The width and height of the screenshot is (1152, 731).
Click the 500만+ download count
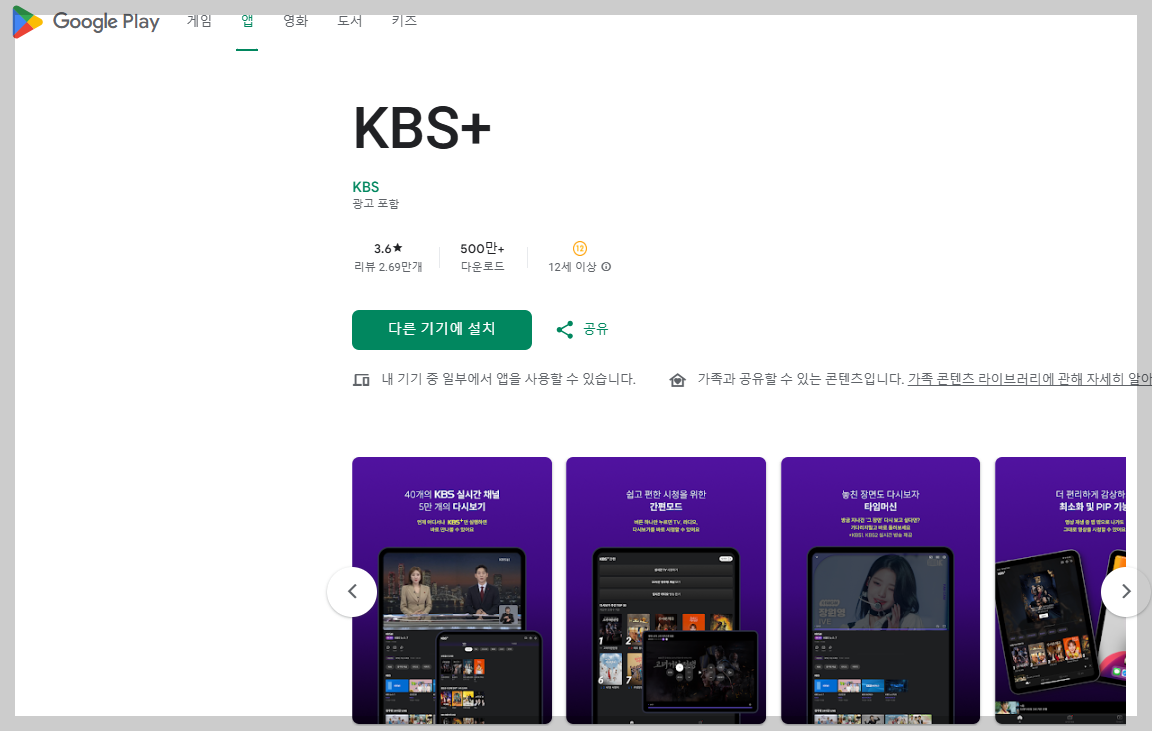482,248
